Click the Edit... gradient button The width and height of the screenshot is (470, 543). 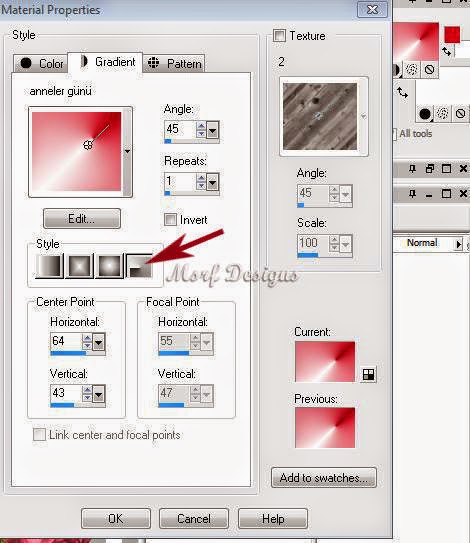[82, 219]
